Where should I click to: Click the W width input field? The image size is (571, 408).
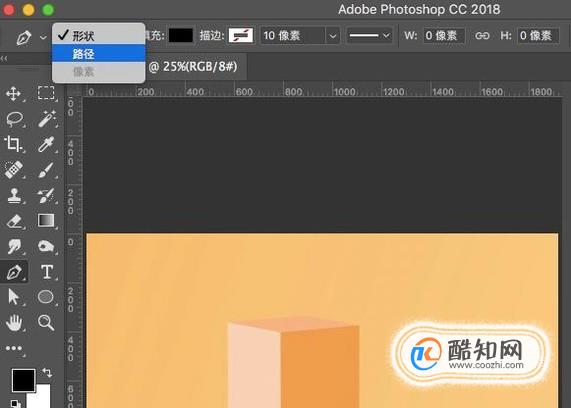point(444,36)
